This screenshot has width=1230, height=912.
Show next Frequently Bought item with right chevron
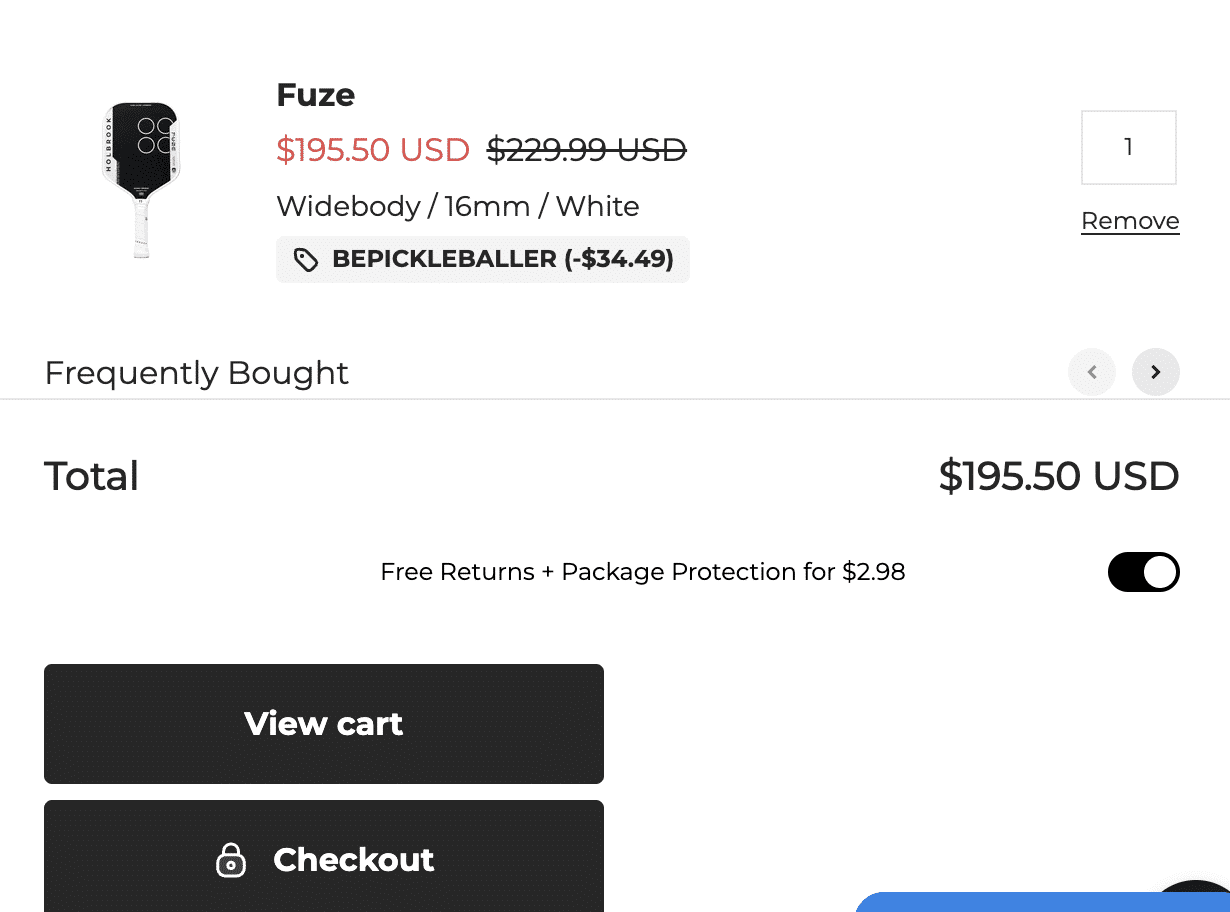click(1156, 372)
